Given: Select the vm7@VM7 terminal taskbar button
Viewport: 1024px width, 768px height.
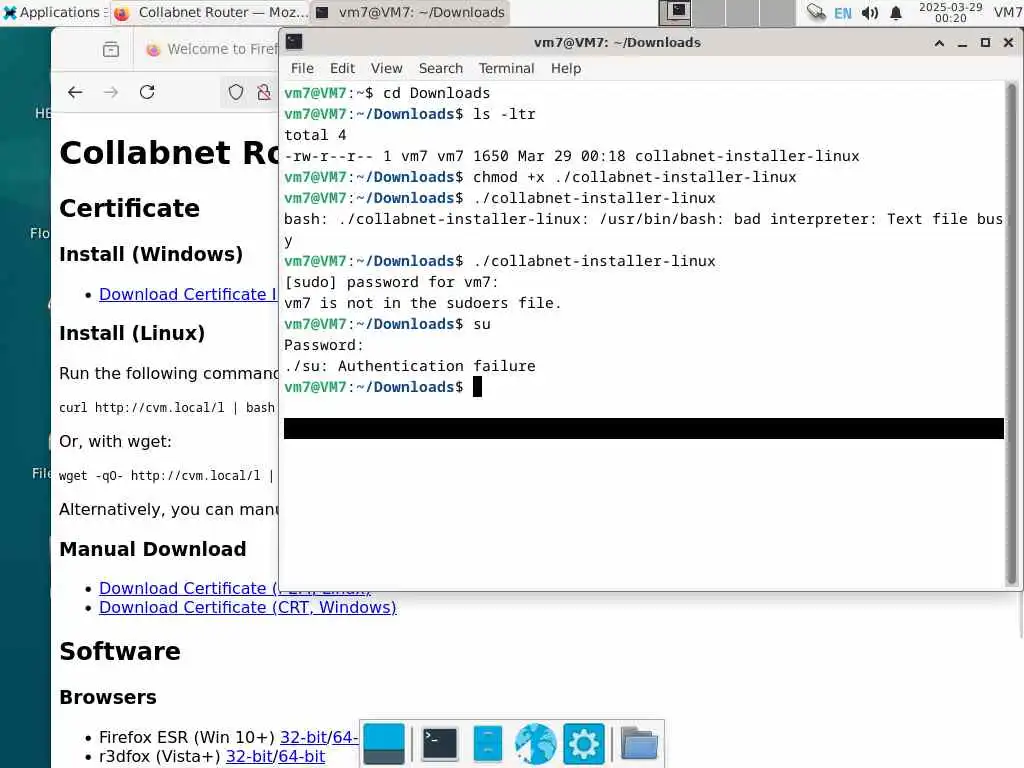Looking at the screenshot, I should pyautogui.click(x=410, y=12).
